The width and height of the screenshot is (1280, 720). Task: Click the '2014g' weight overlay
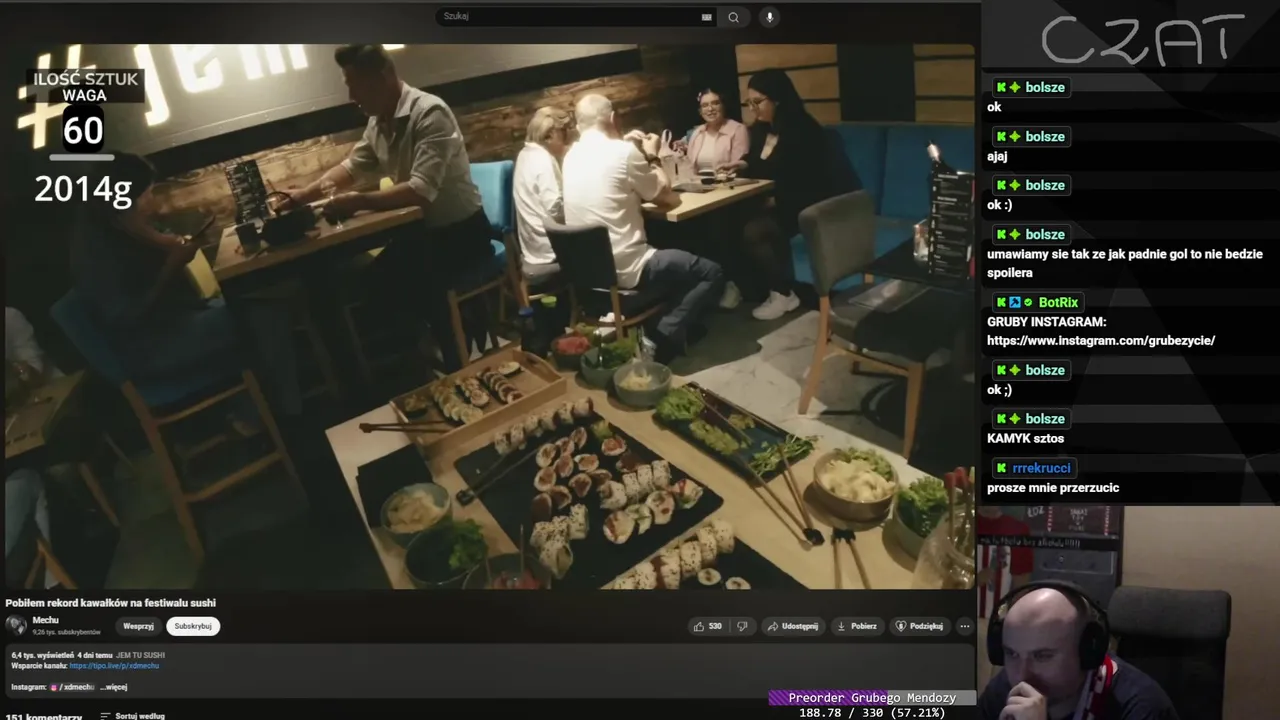click(83, 188)
